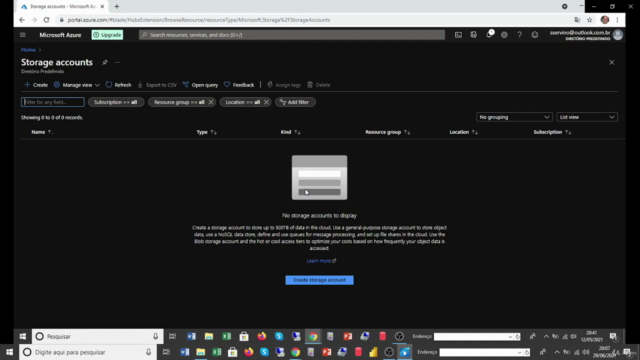The height and width of the screenshot is (360, 640).
Task: Click Create in the command bar
Action: coord(36,85)
